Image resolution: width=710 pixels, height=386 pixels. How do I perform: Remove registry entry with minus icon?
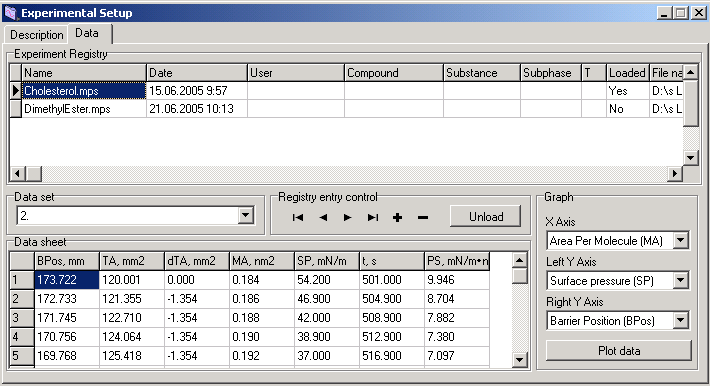coord(423,217)
